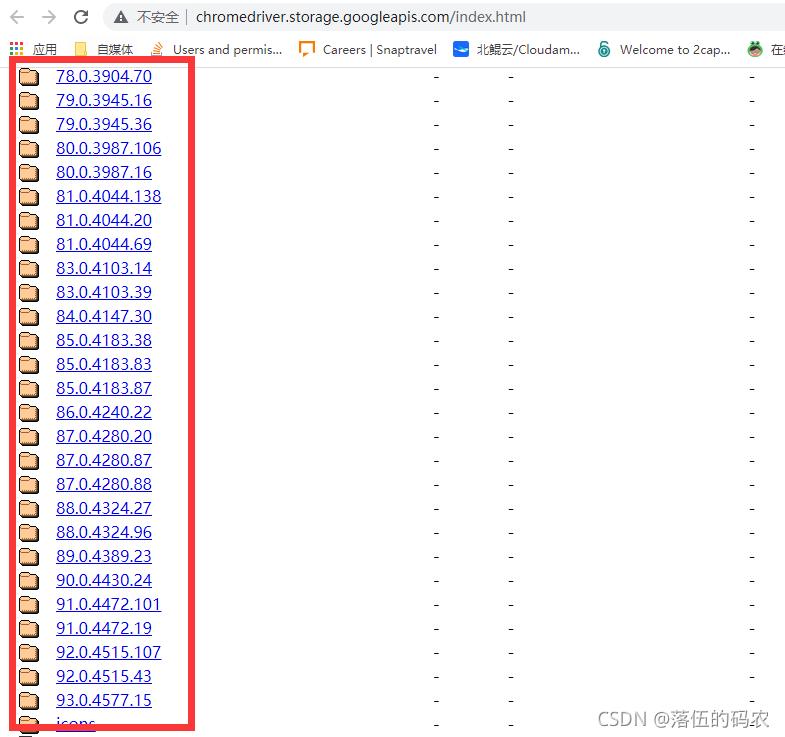Open folder link 79.0.3945.16
The height and width of the screenshot is (737, 785).
pos(104,100)
